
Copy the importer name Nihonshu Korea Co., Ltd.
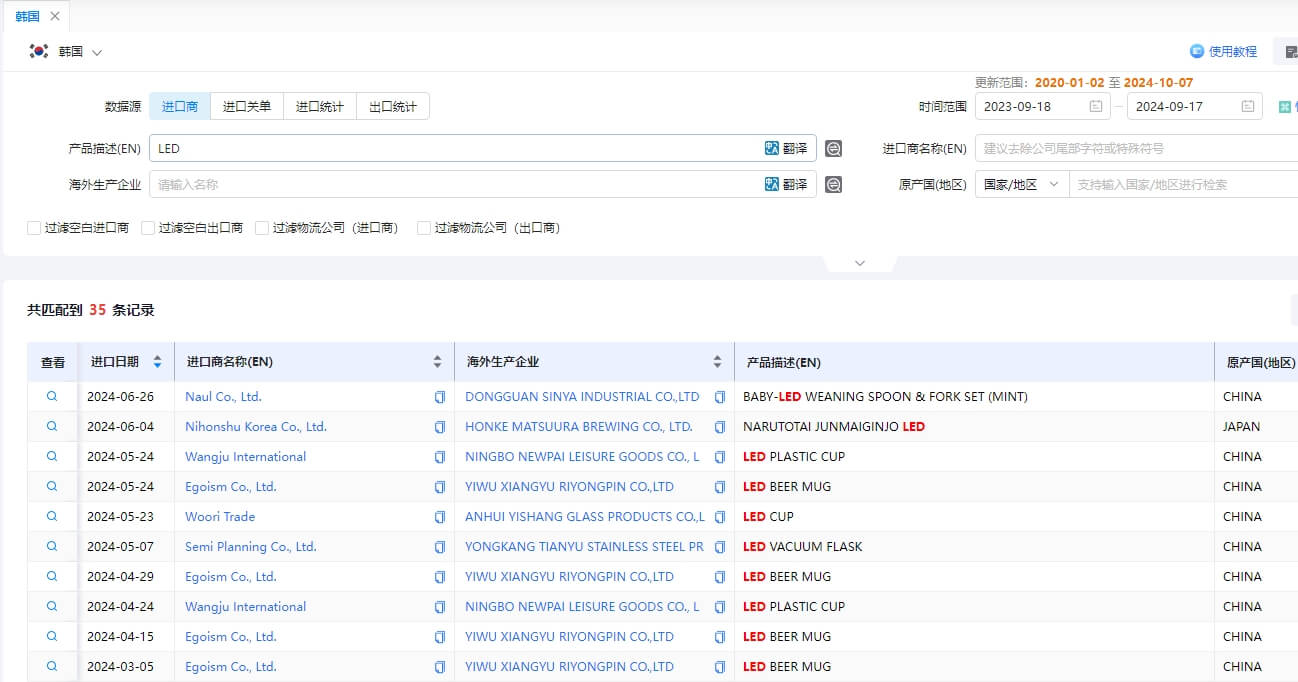click(x=440, y=427)
